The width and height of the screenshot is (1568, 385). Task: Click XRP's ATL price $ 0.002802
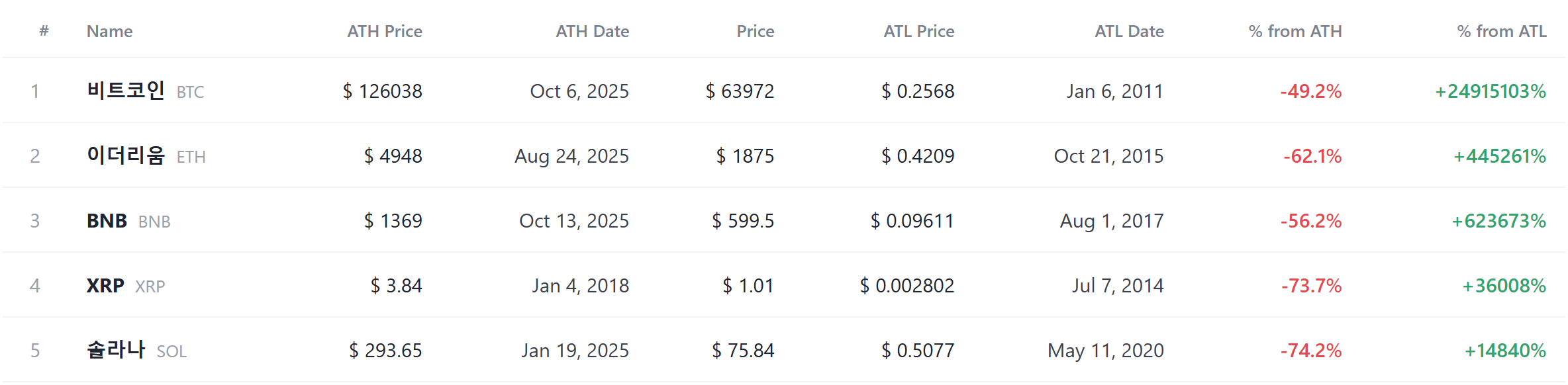tap(907, 285)
